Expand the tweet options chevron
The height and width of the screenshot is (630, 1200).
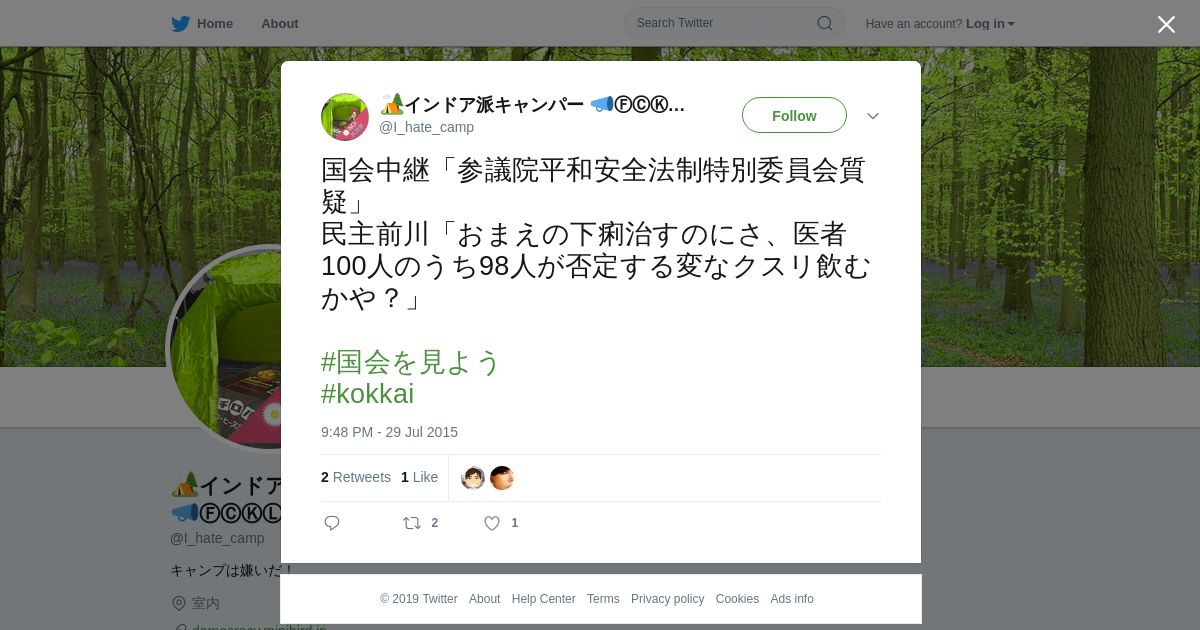[873, 116]
